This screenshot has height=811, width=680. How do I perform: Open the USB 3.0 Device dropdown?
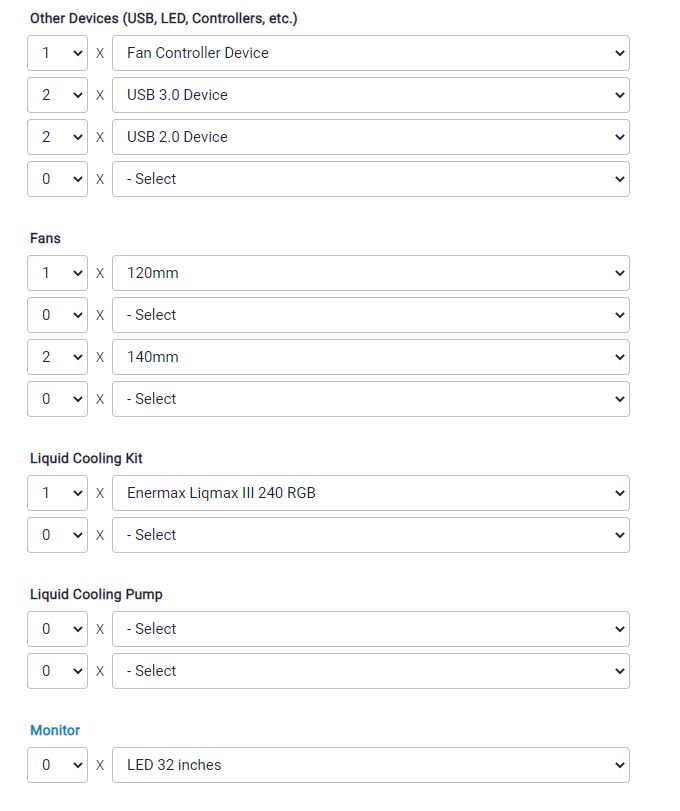(x=370, y=95)
